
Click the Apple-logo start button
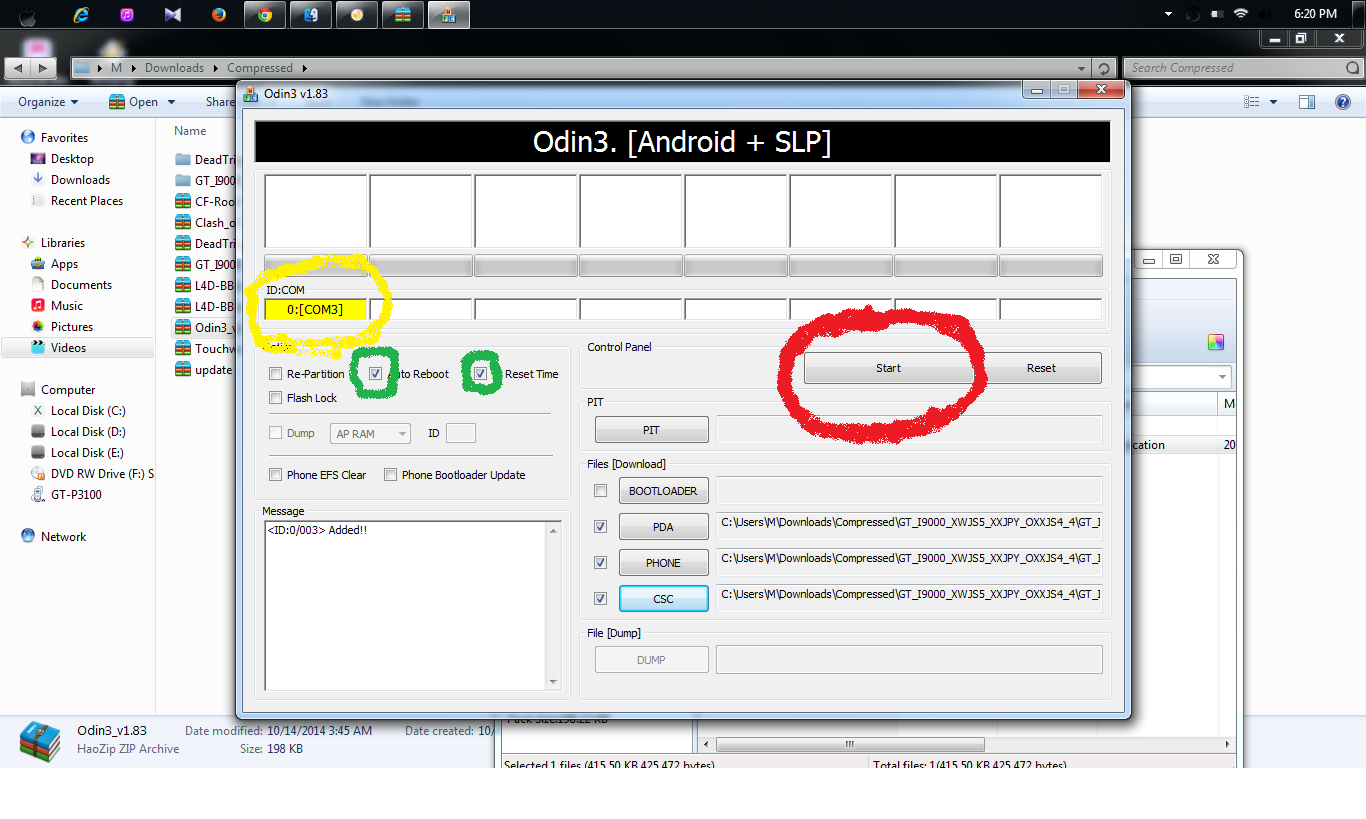click(27, 15)
